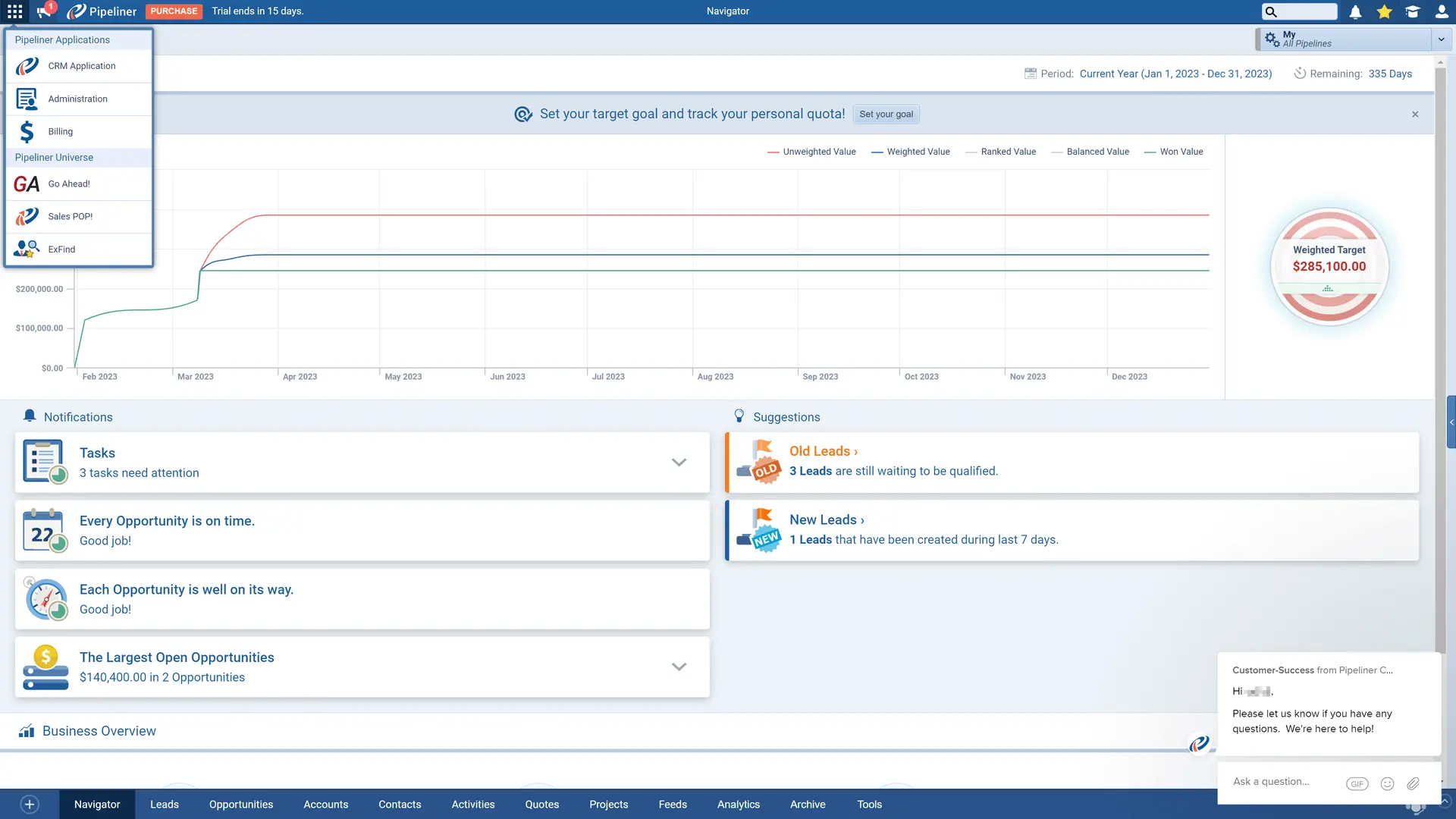Switch to Leads tab
The image size is (1456, 819).
point(165,805)
